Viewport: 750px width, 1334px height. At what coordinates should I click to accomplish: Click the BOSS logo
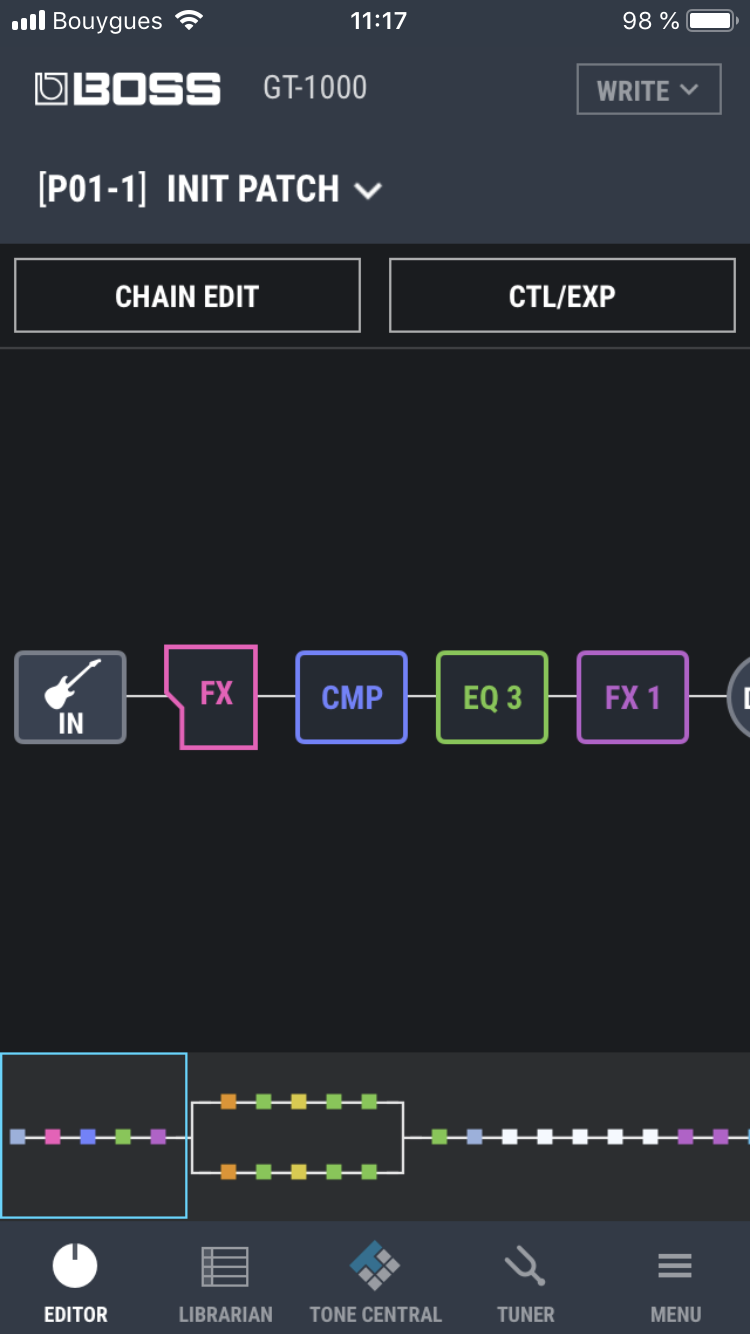pos(128,89)
